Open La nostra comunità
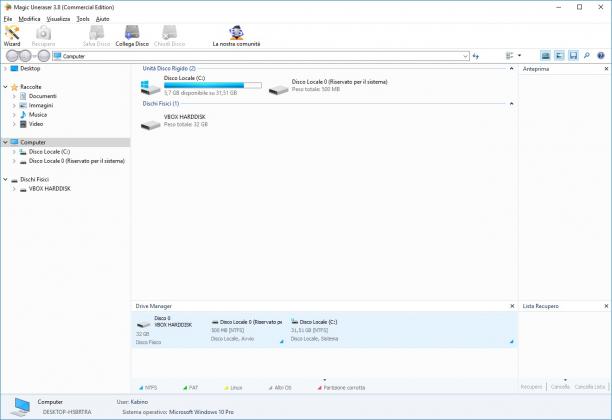612x420 pixels. click(x=236, y=36)
